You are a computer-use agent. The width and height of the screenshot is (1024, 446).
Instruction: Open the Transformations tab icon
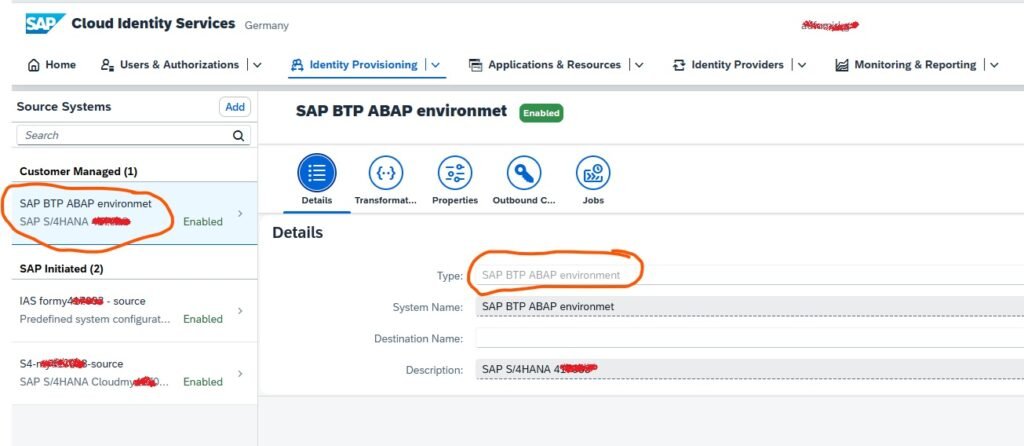pos(386,173)
